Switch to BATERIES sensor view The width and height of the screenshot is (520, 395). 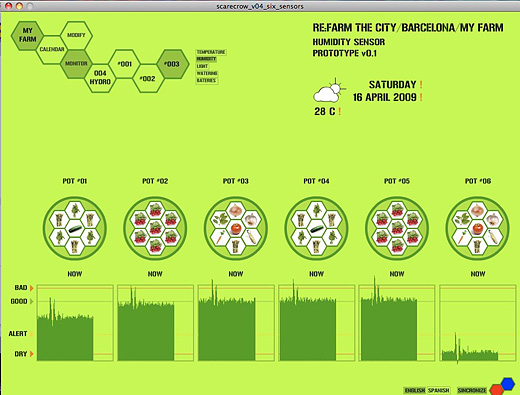click(207, 80)
